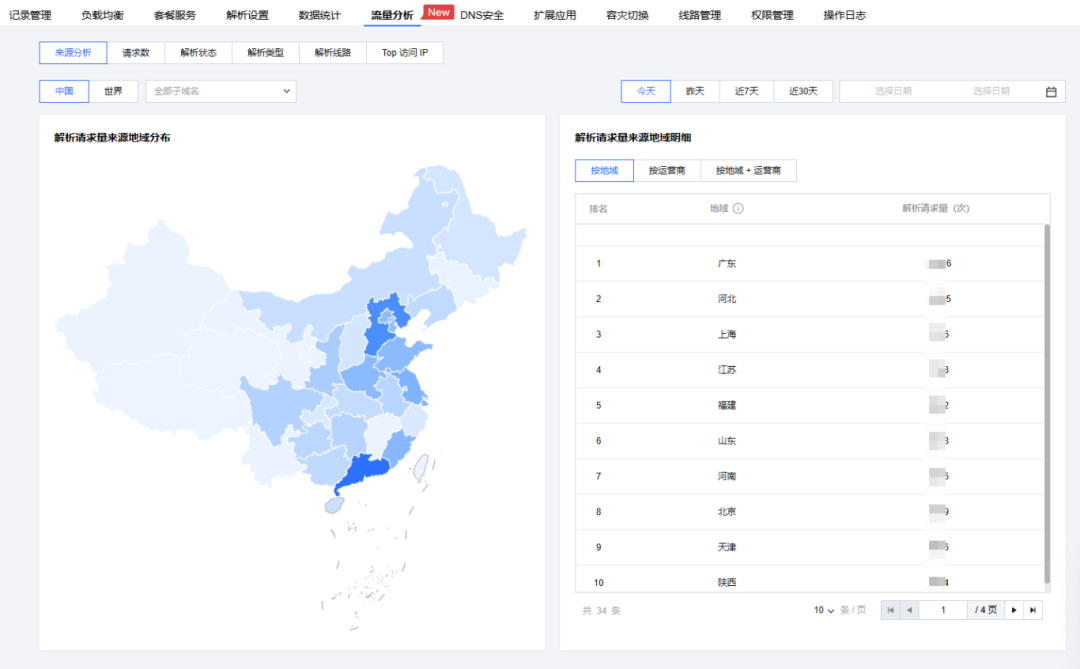1080x669 pixels.
Task: Go to the previous results page
Action: coord(909,610)
